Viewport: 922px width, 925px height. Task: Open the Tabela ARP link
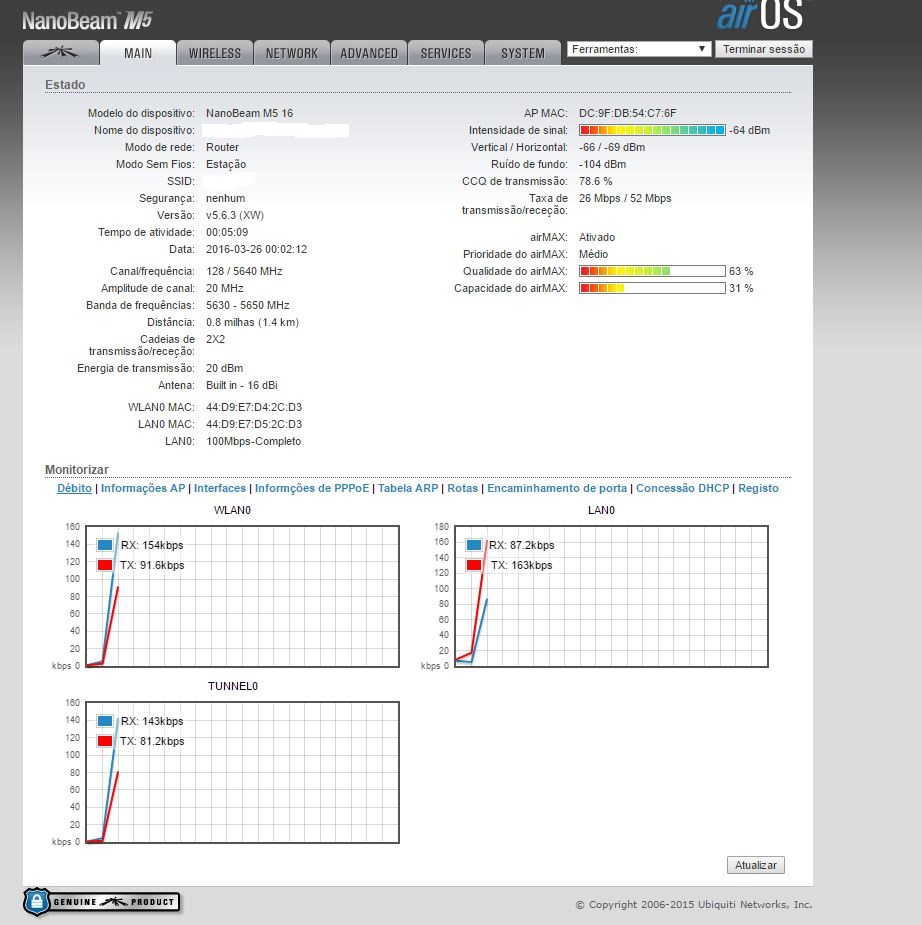[x=408, y=488]
